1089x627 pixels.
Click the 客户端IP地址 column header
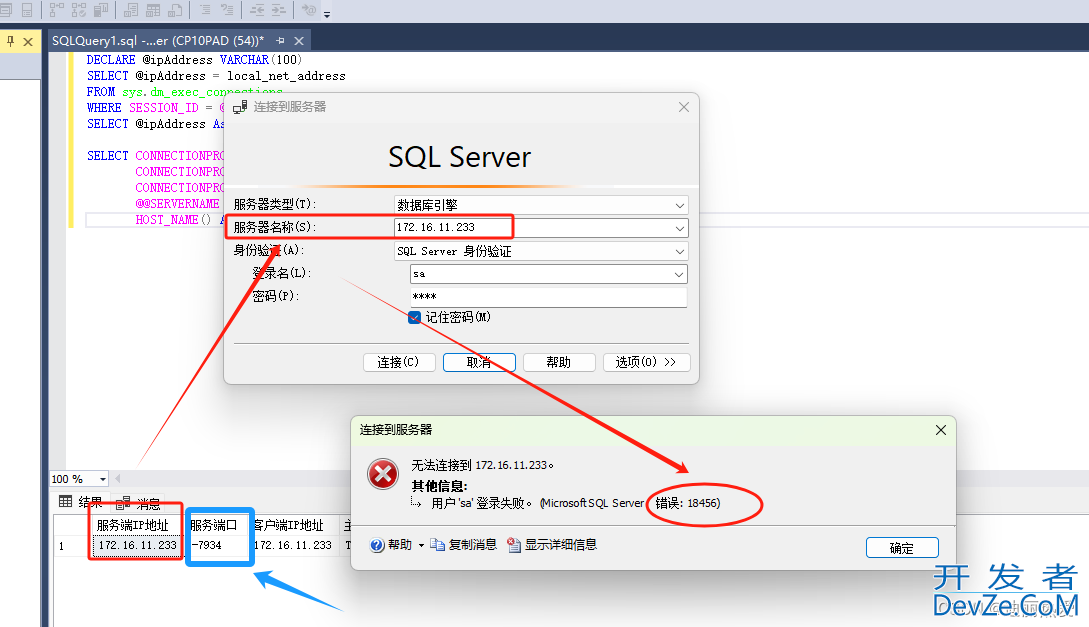(x=293, y=526)
